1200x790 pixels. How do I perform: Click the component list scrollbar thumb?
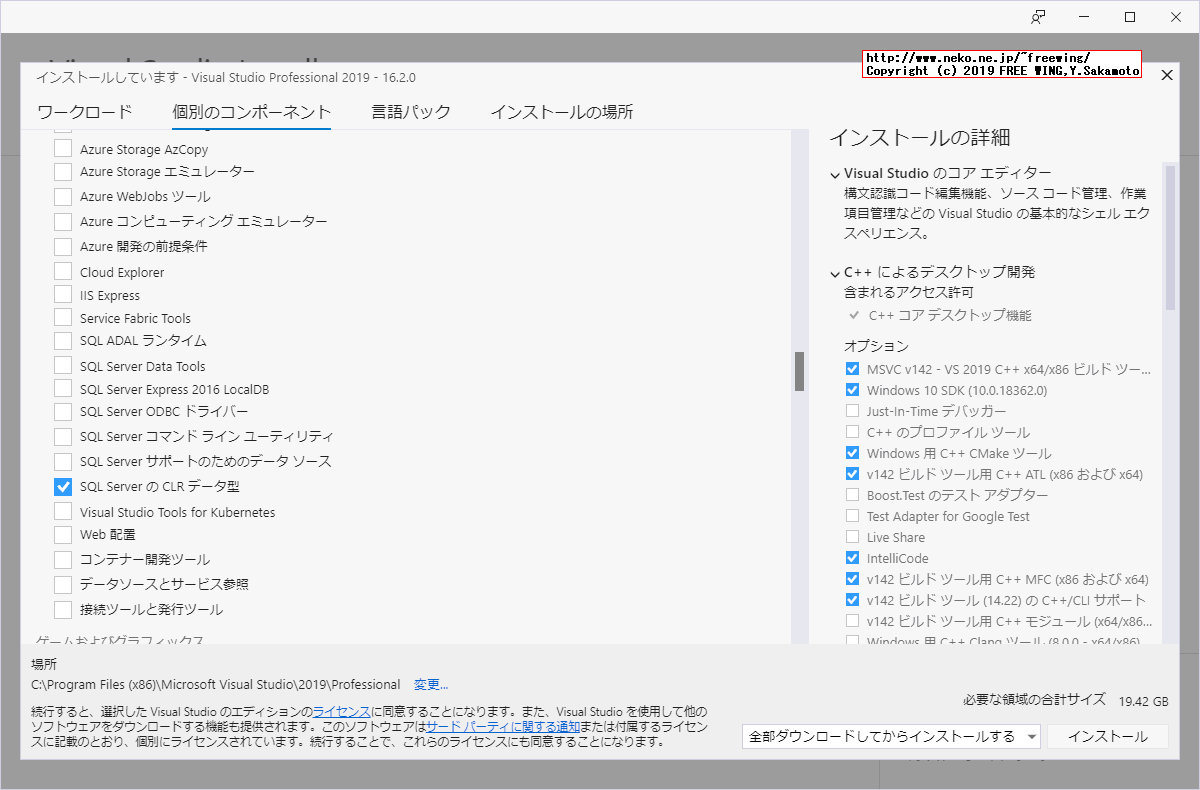point(798,371)
